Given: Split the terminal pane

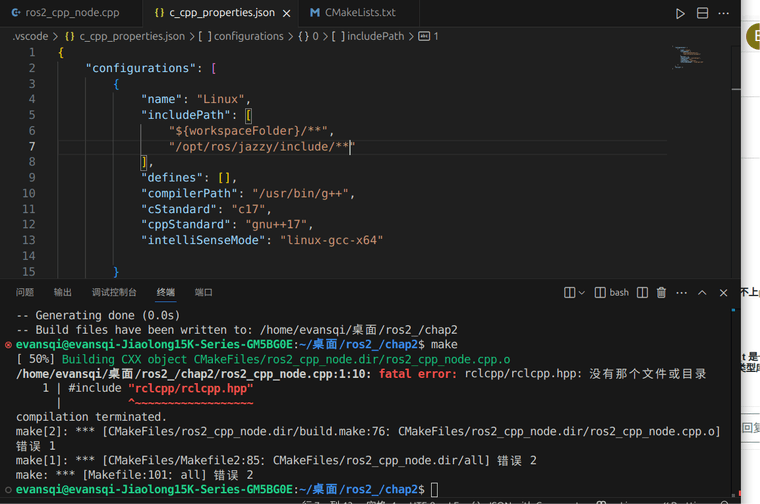Looking at the screenshot, I should (642, 293).
